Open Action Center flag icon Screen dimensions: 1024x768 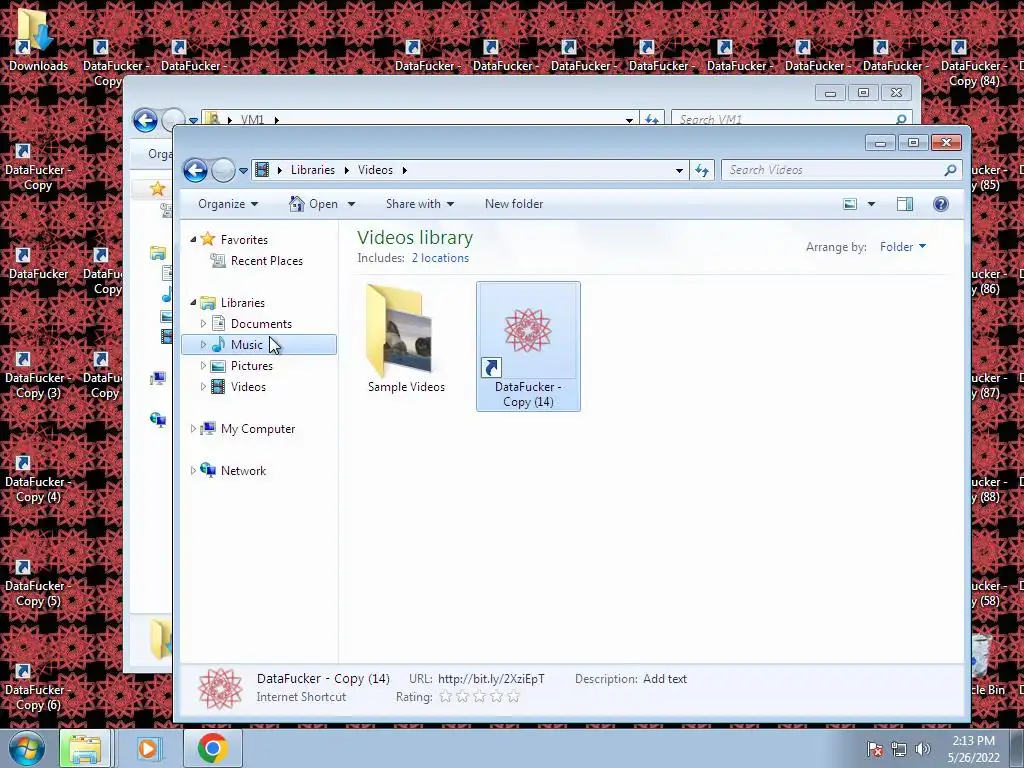point(874,749)
